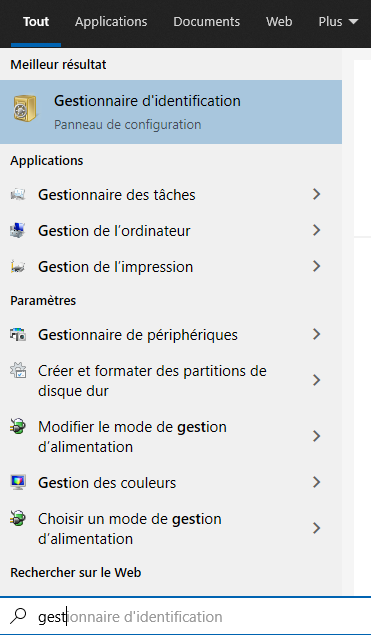371x635 pixels.
Task: Click the Gestionnaire des tâches icon
Action: coord(18,195)
